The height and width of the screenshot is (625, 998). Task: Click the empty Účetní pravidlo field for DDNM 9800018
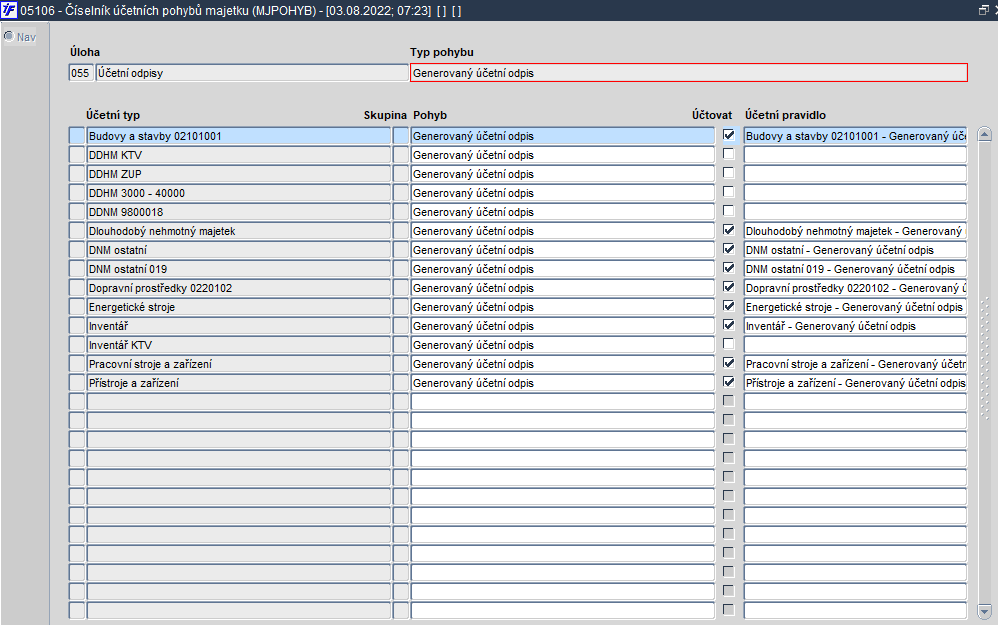tap(855, 212)
